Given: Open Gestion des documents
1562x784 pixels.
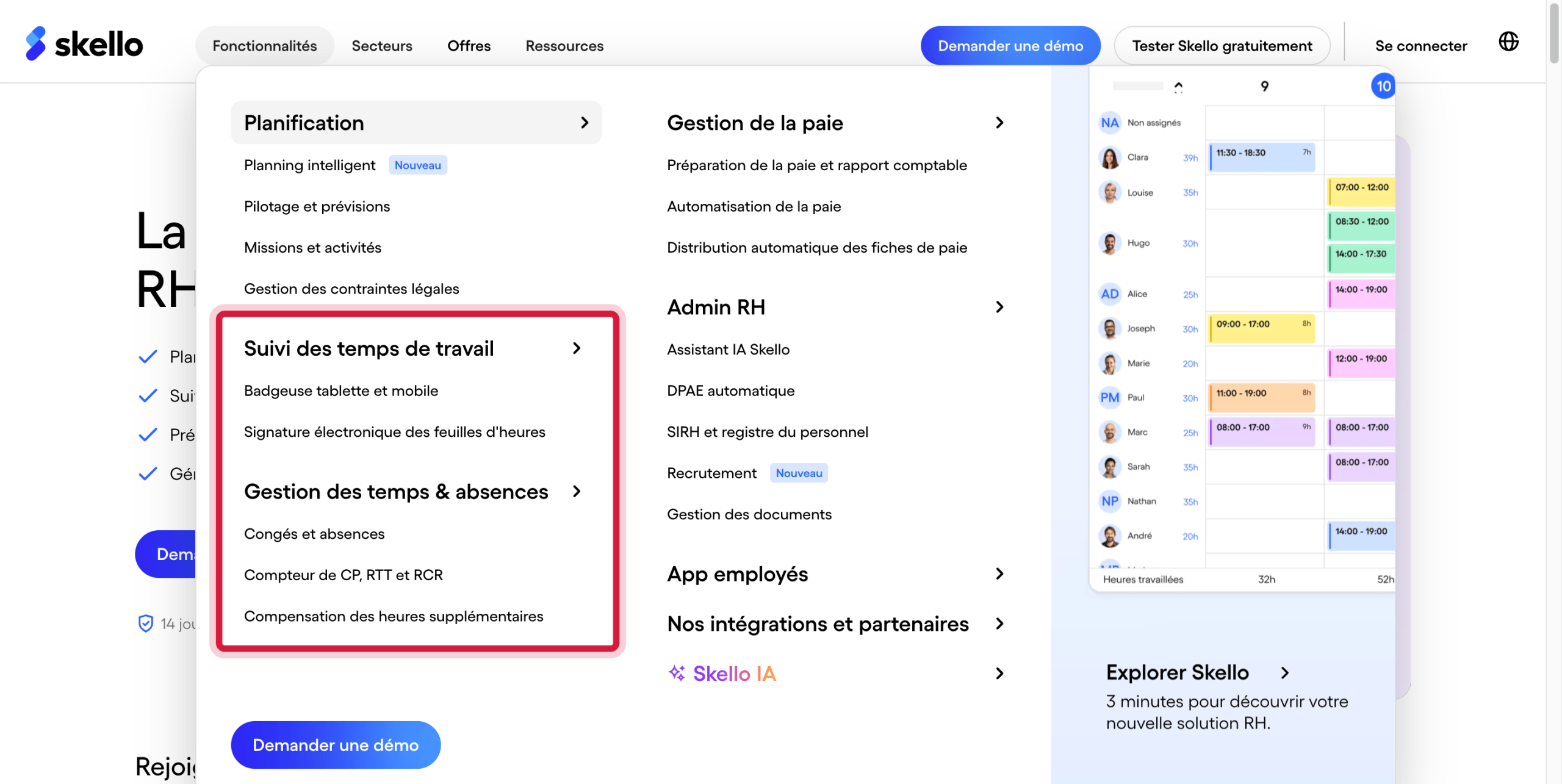Looking at the screenshot, I should click(749, 514).
